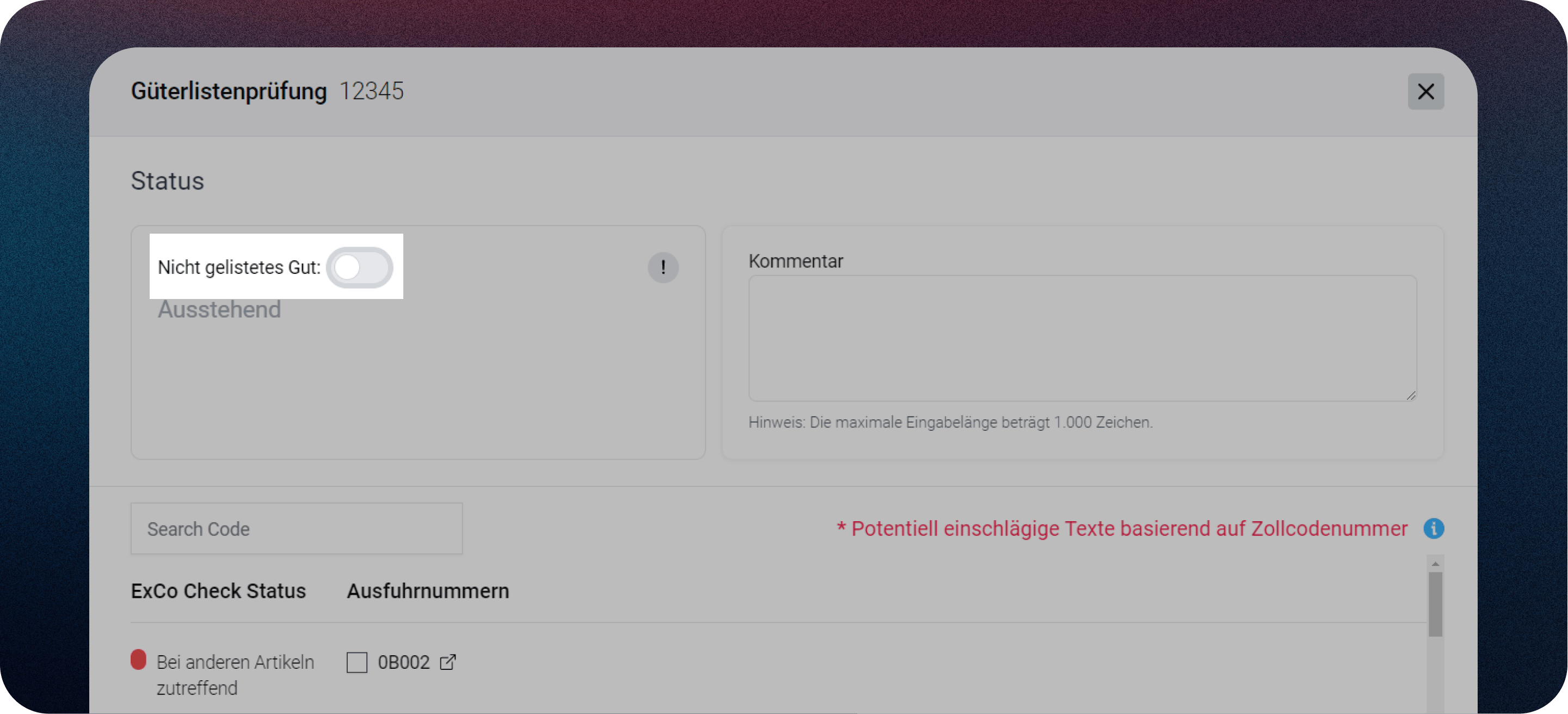The image size is (1568, 714).
Task: Click the exclamation mark status icon
Action: 662,267
